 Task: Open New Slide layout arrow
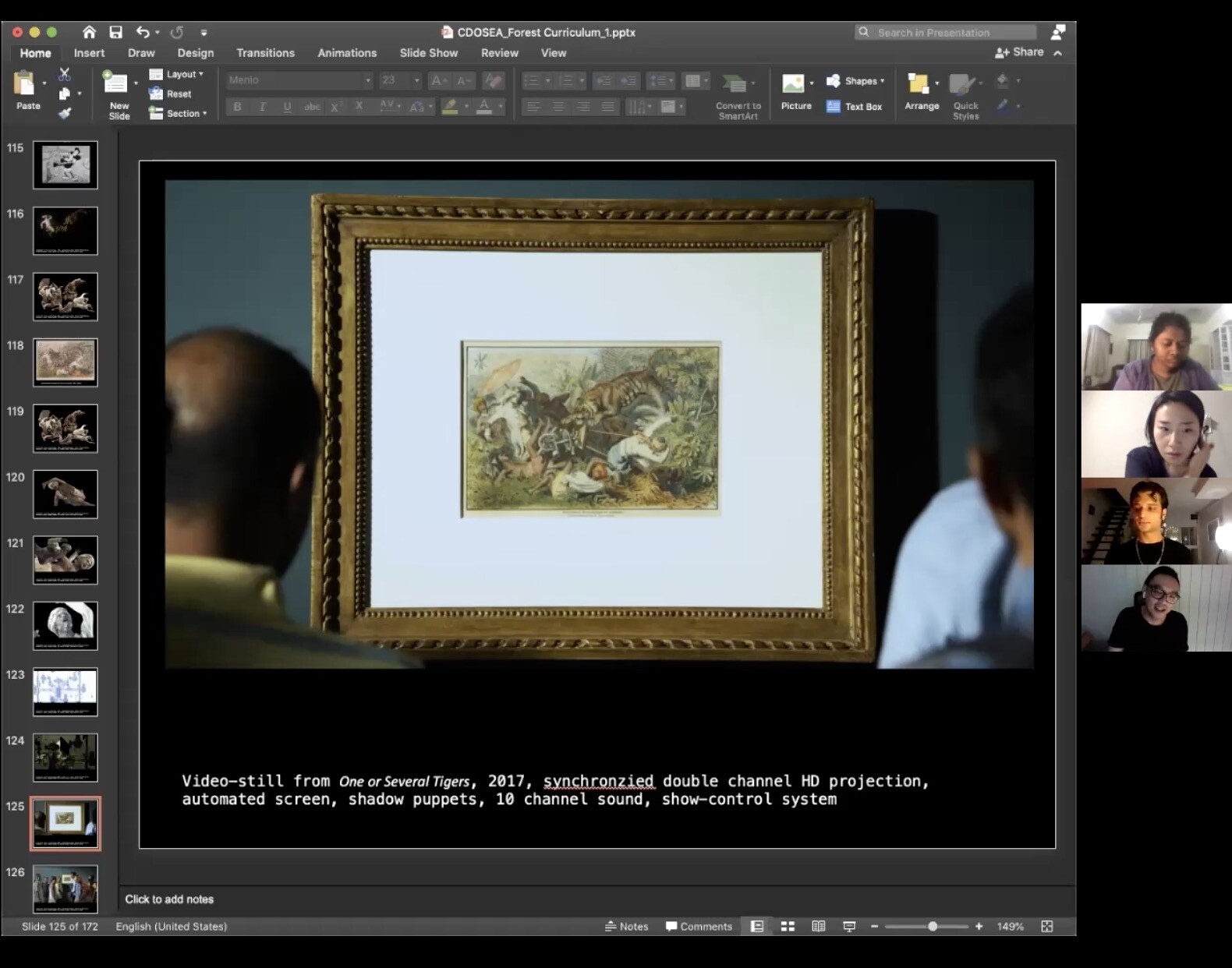[136, 82]
